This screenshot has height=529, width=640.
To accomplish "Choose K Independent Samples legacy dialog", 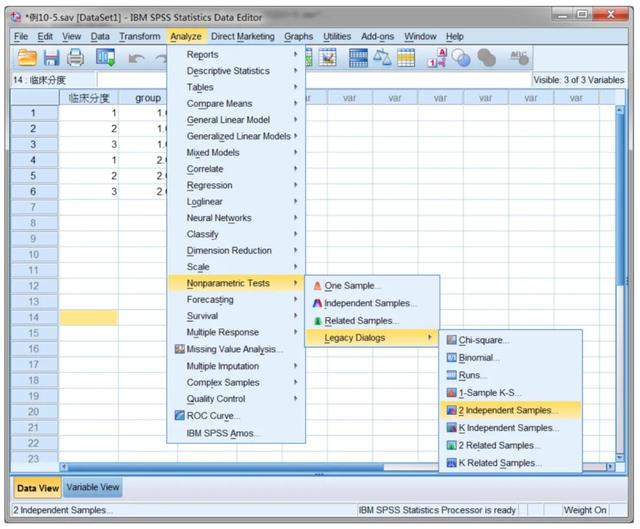I will [510, 428].
